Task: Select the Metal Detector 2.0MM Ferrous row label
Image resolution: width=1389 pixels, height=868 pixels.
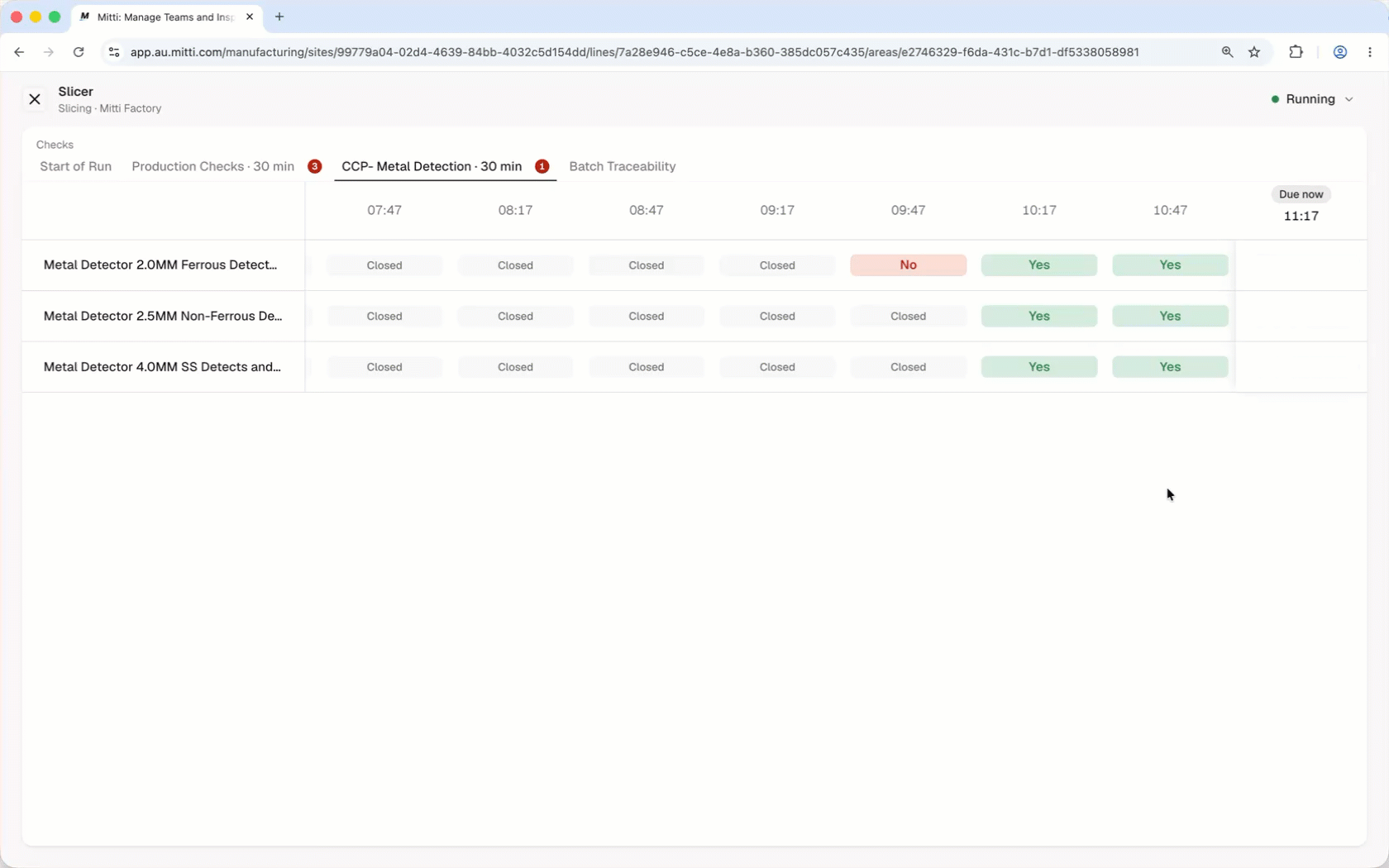Action: (x=160, y=265)
